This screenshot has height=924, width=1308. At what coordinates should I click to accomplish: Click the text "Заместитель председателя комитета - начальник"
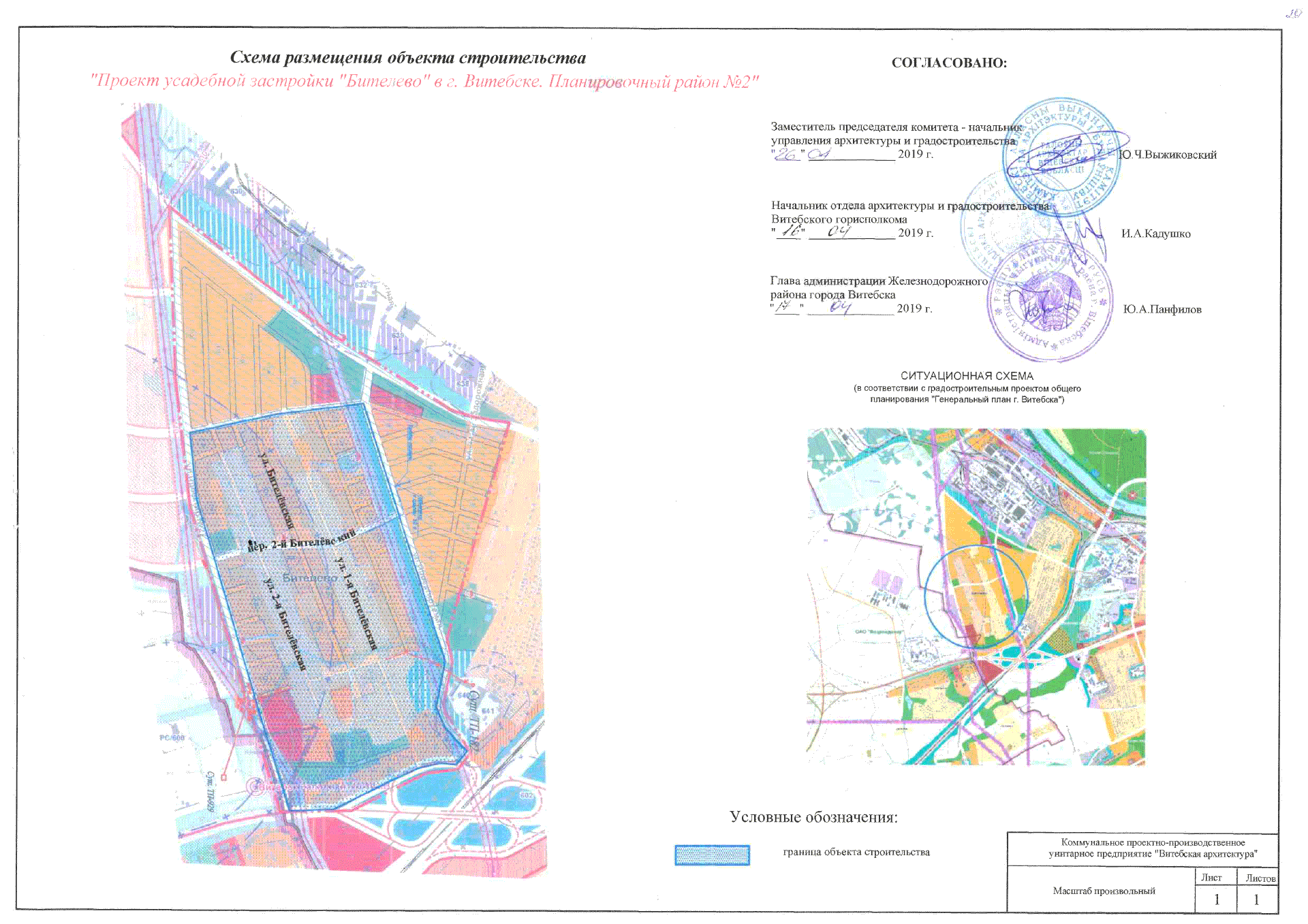(x=897, y=127)
